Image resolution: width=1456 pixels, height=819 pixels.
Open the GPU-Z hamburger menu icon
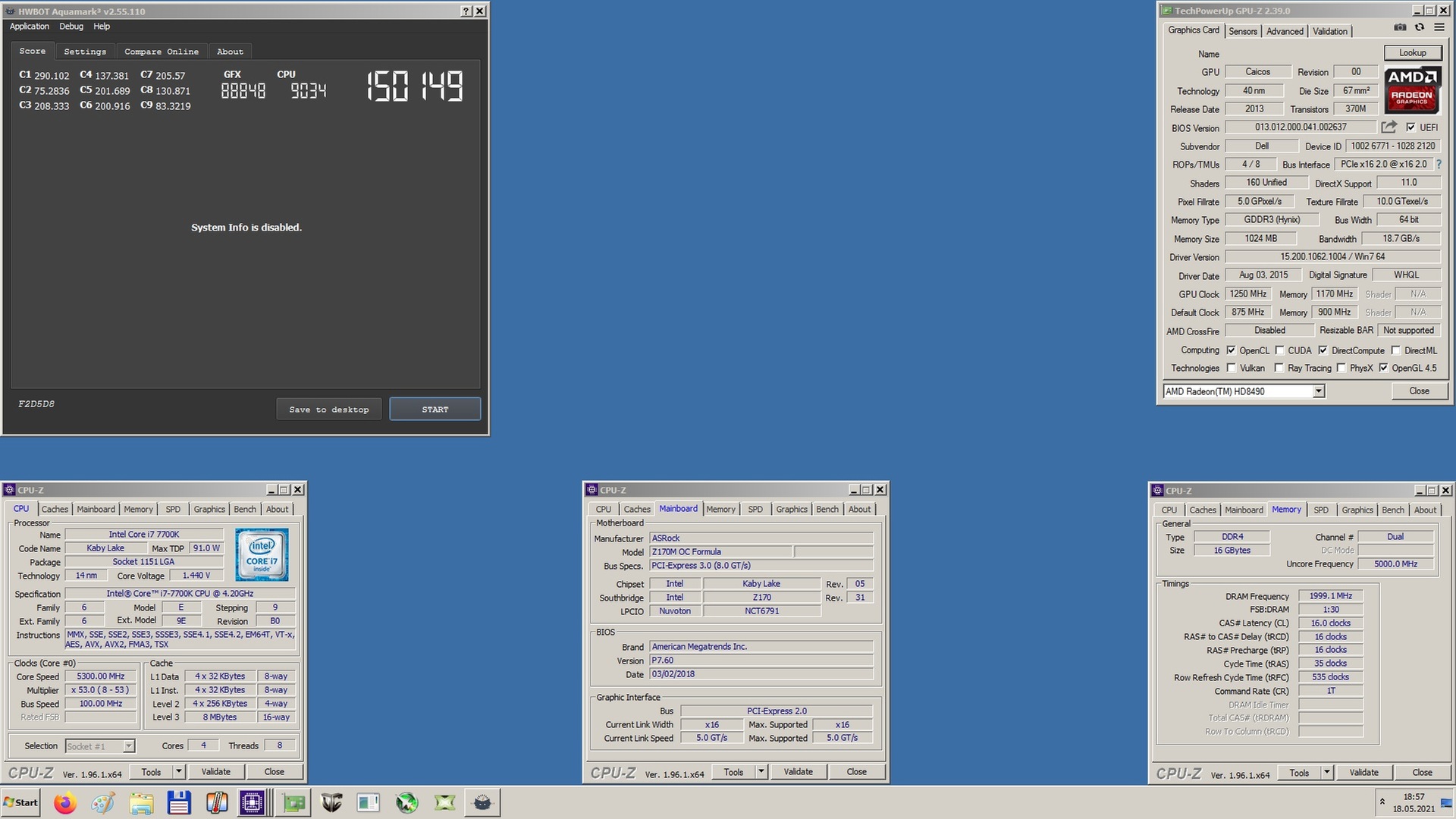click(x=1439, y=27)
